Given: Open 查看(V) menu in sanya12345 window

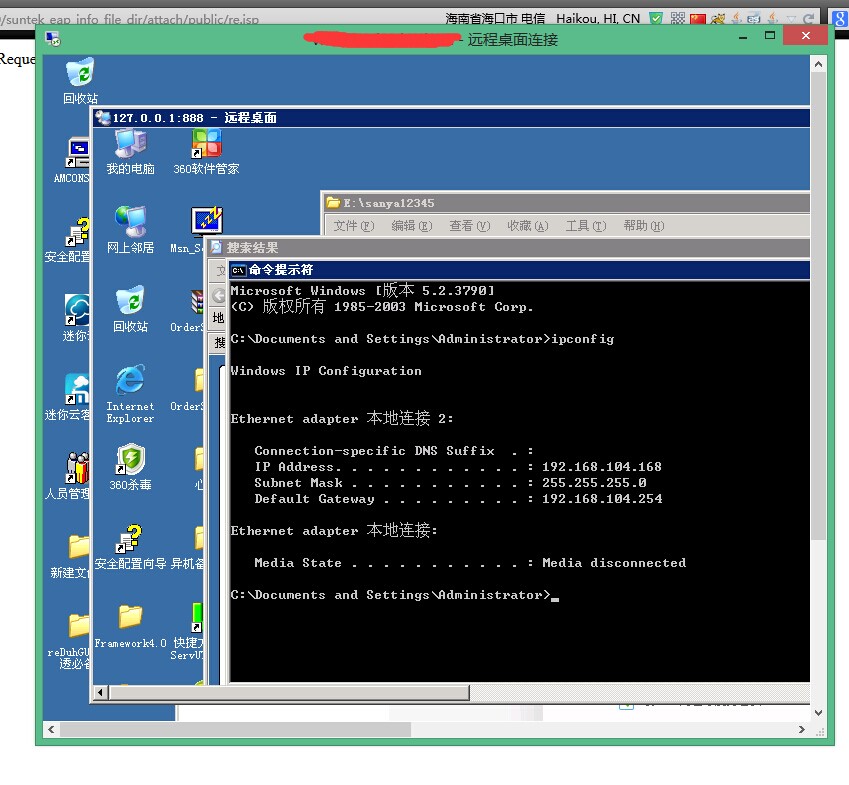Looking at the screenshot, I should click(x=469, y=226).
